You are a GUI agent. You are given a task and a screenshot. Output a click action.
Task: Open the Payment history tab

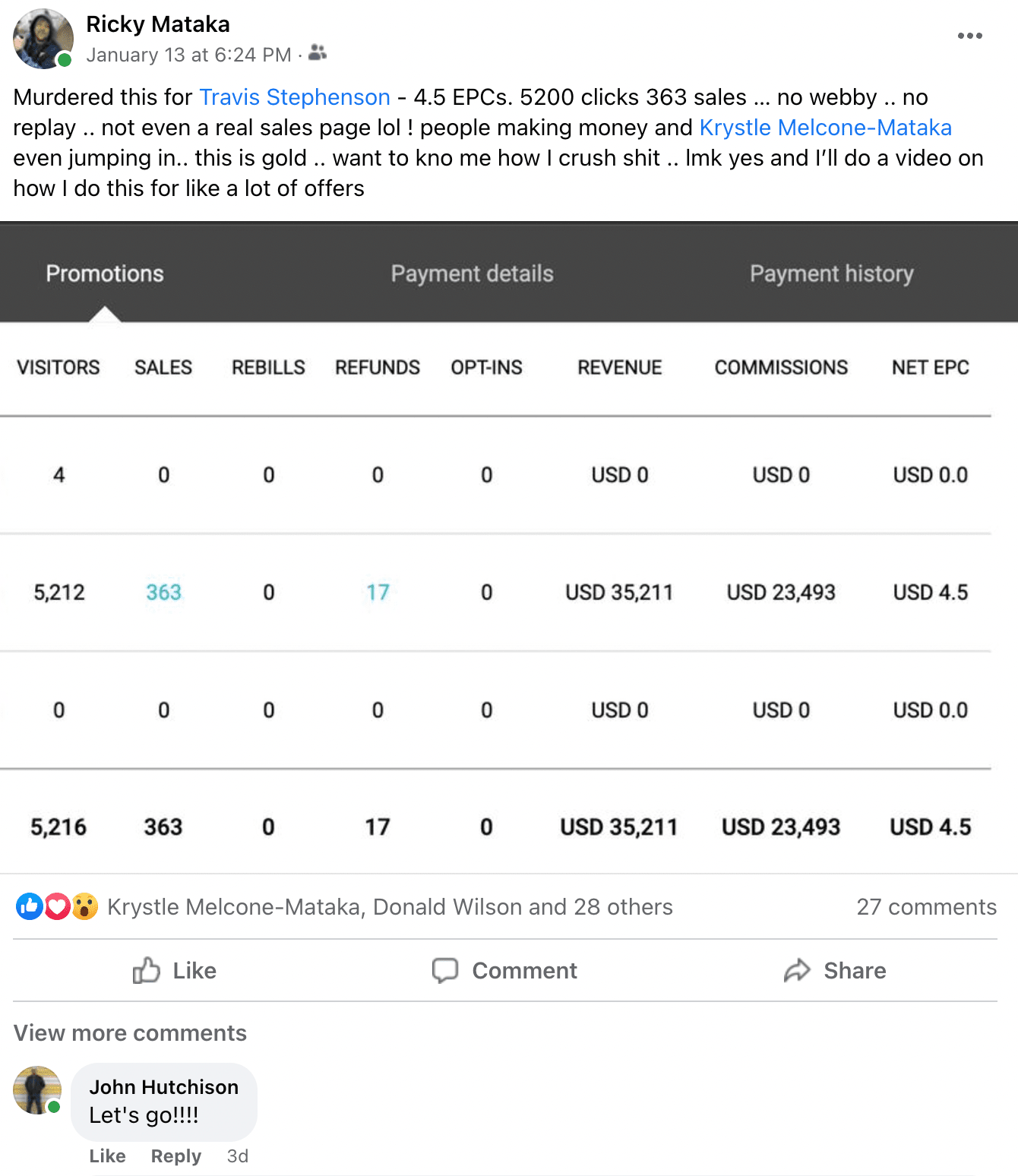[x=831, y=273]
